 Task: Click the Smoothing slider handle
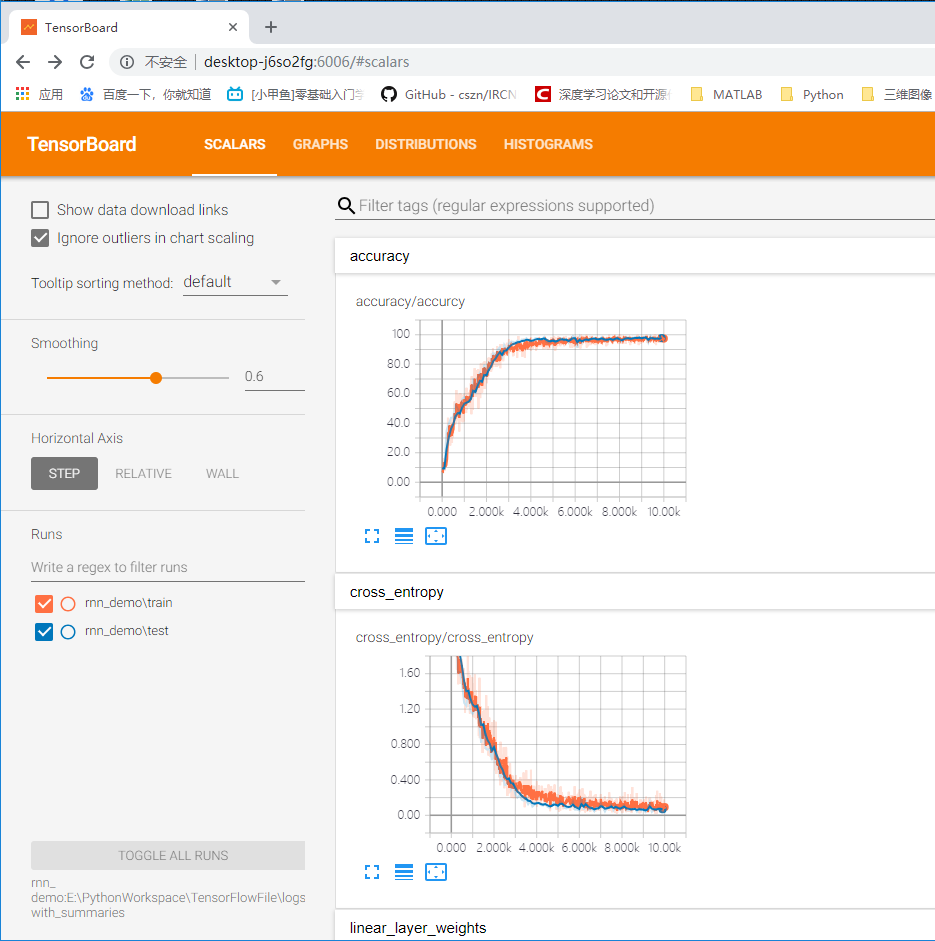pyautogui.click(x=156, y=377)
